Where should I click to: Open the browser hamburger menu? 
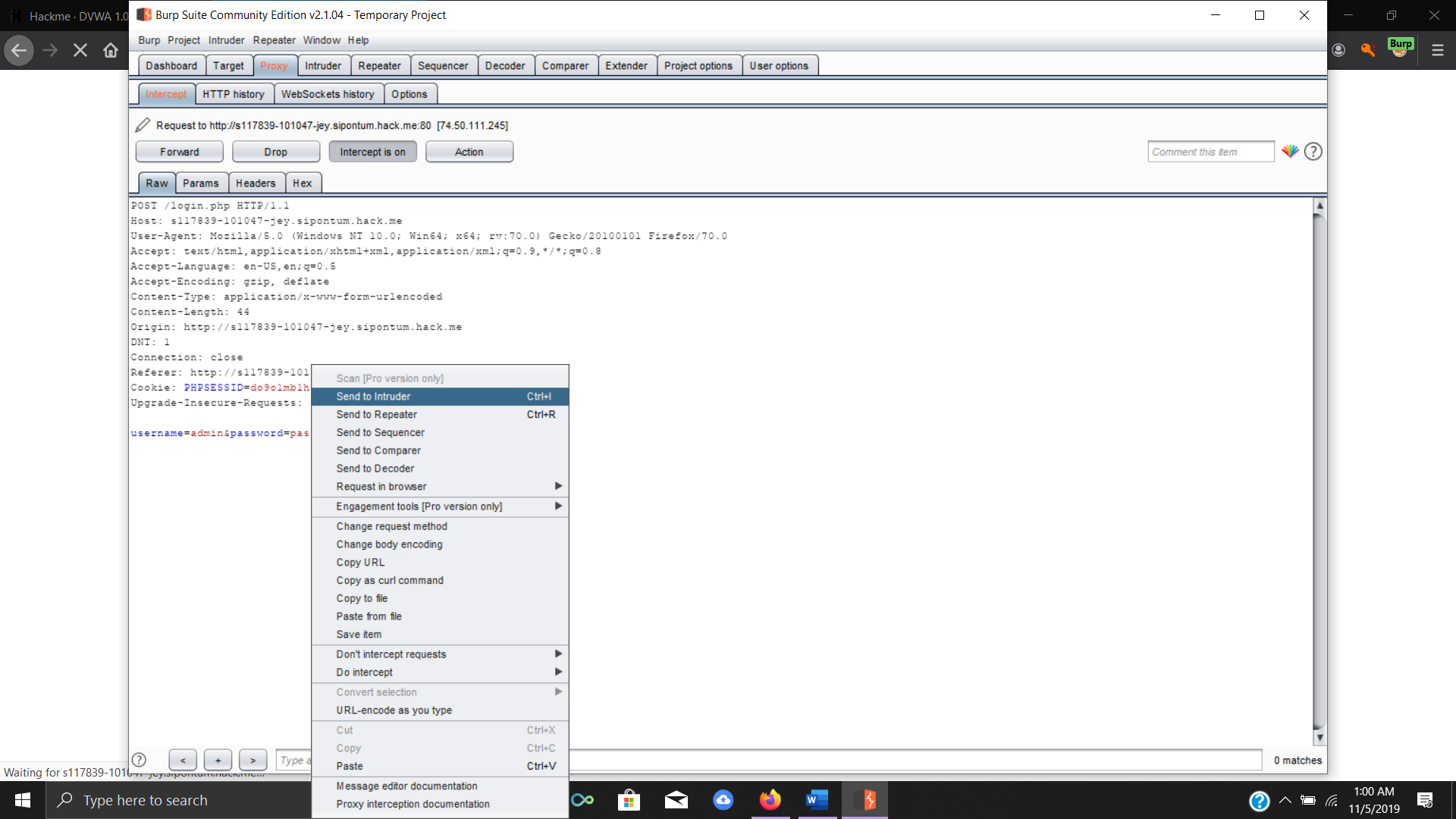(x=1437, y=50)
